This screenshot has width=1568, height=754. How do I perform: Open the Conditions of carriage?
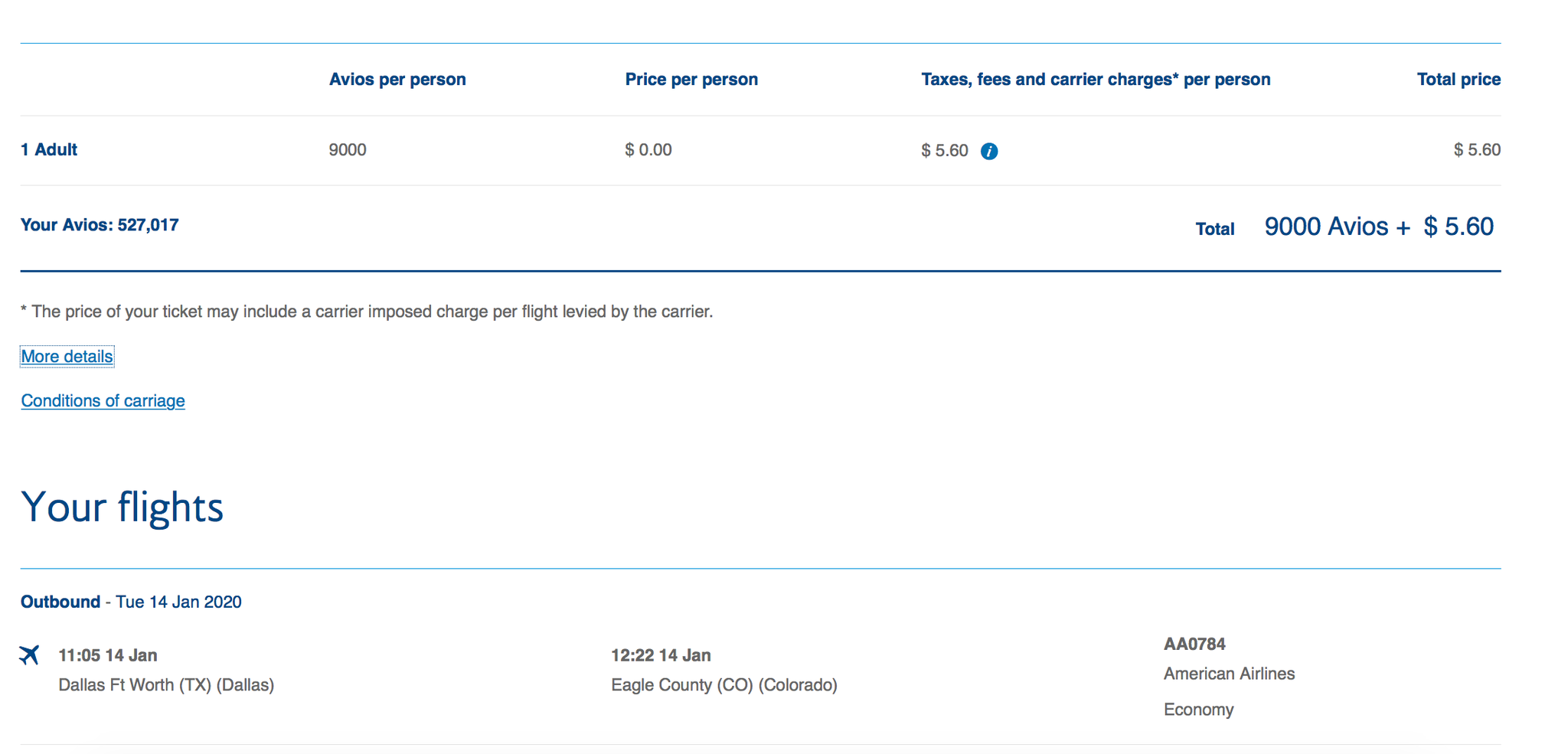pos(103,400)
